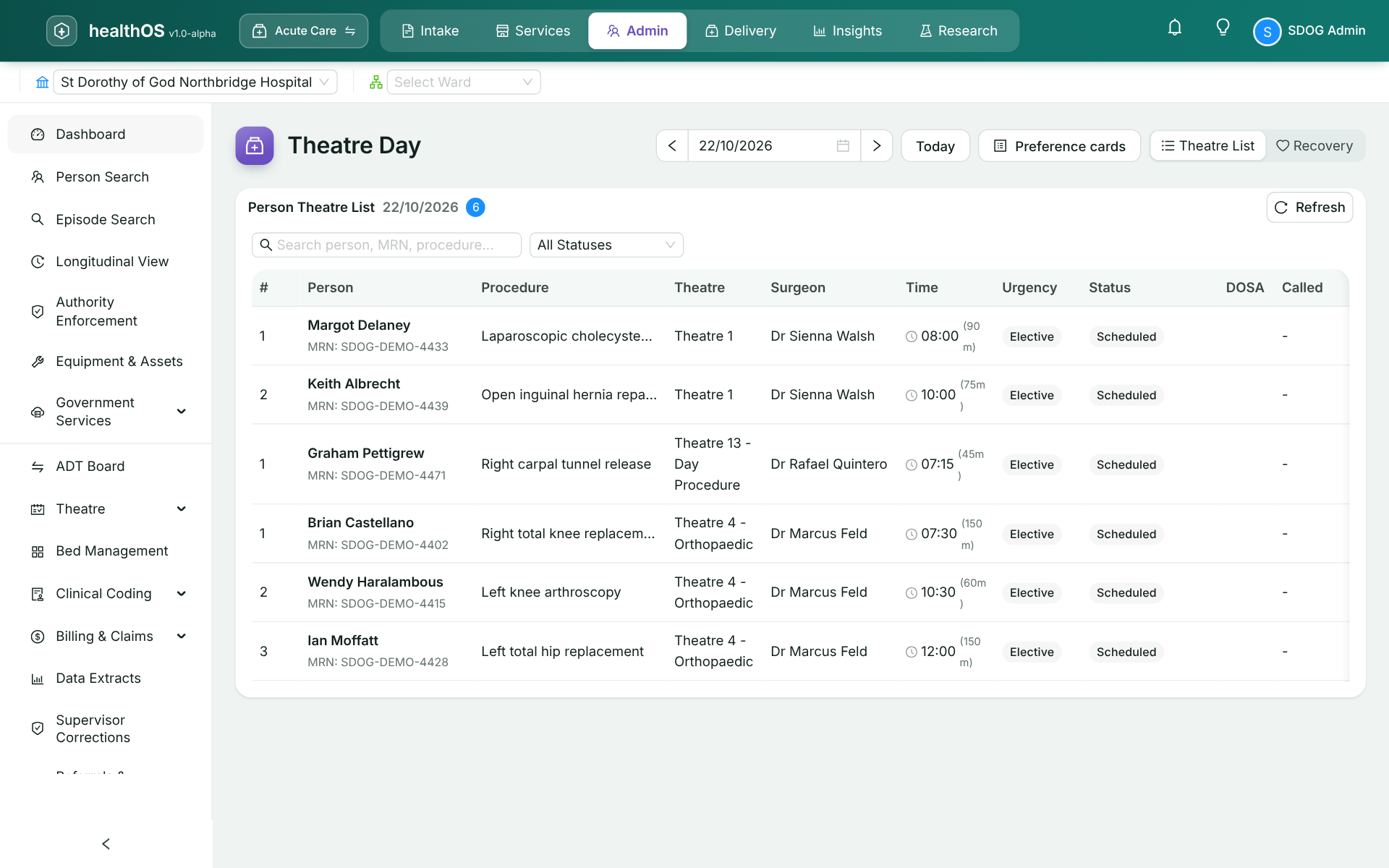Open the hospital selection dropdown
Viewport: 1389px width, 868px height.
coord(195,82)
